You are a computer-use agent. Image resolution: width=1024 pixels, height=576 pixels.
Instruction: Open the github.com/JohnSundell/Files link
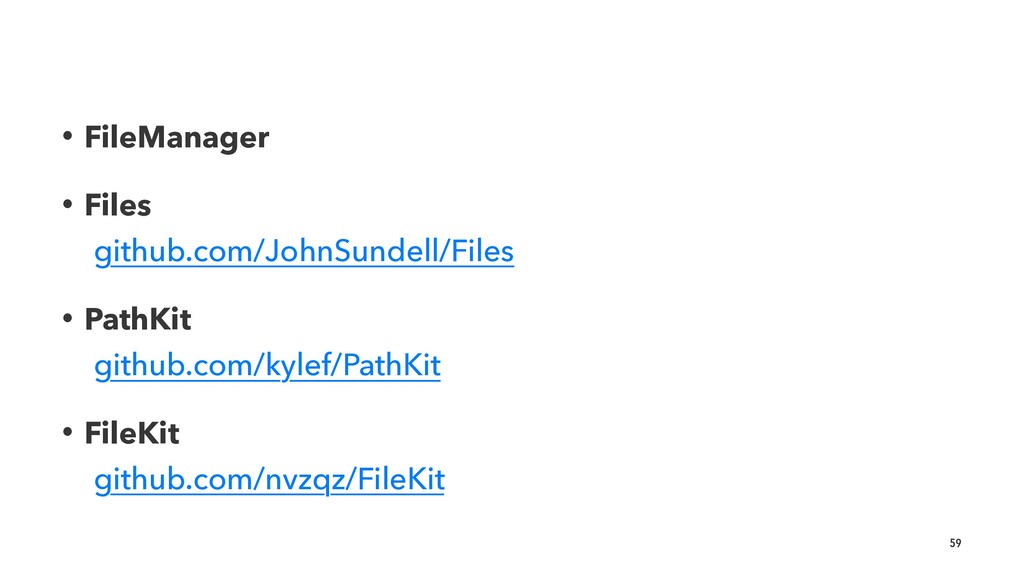pos(304,251)
